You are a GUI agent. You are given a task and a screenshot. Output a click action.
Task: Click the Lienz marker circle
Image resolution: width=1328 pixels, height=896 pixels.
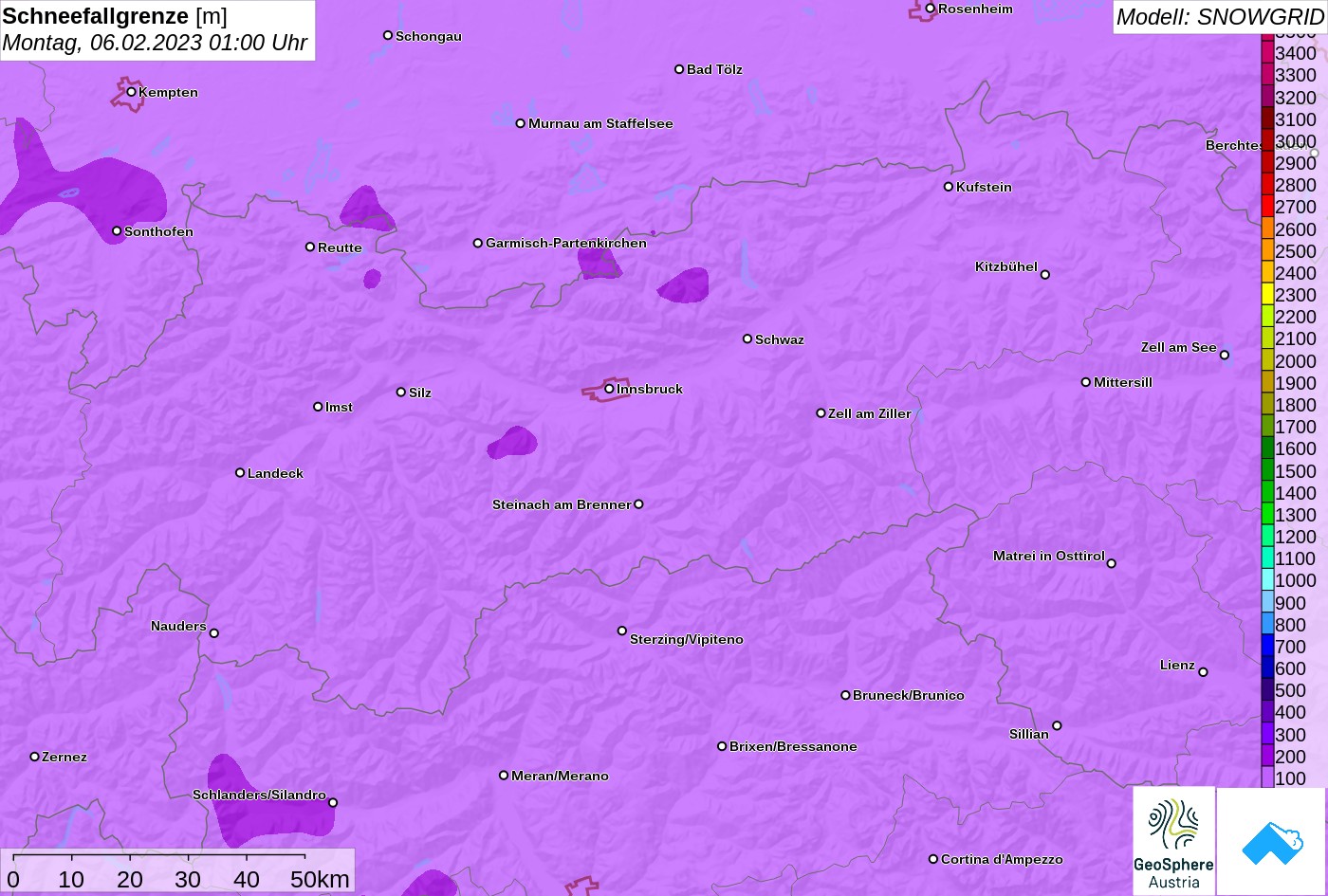point(1203,672)
